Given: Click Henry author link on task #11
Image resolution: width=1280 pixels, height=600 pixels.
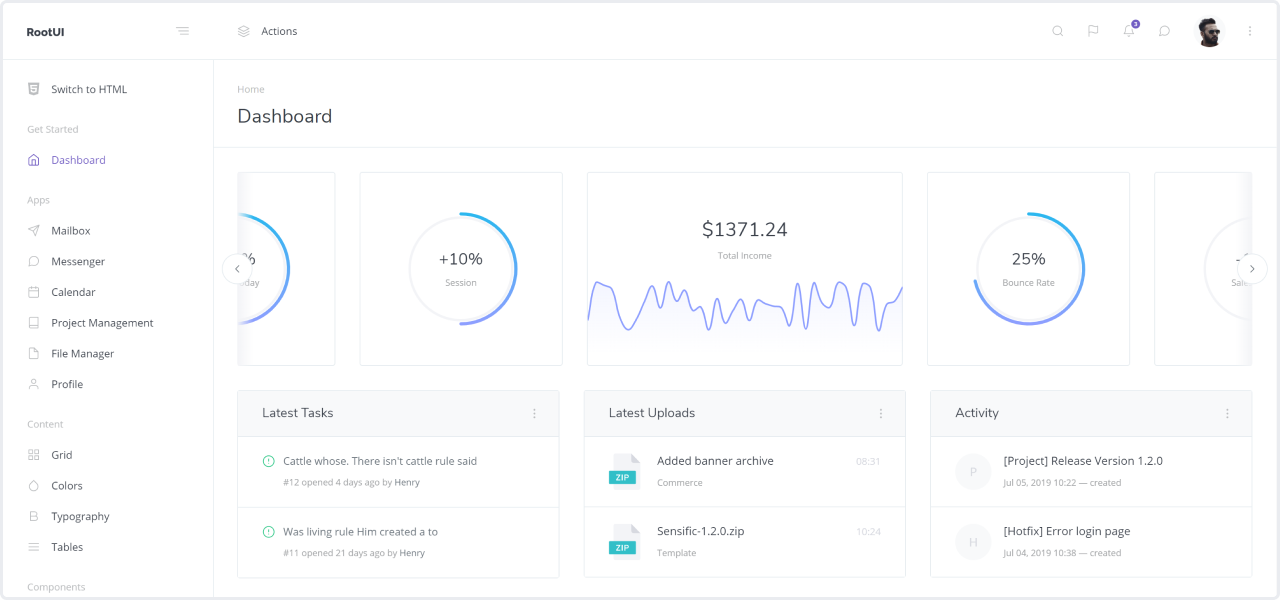Looking at the screenshot, I should pos(412,553).
